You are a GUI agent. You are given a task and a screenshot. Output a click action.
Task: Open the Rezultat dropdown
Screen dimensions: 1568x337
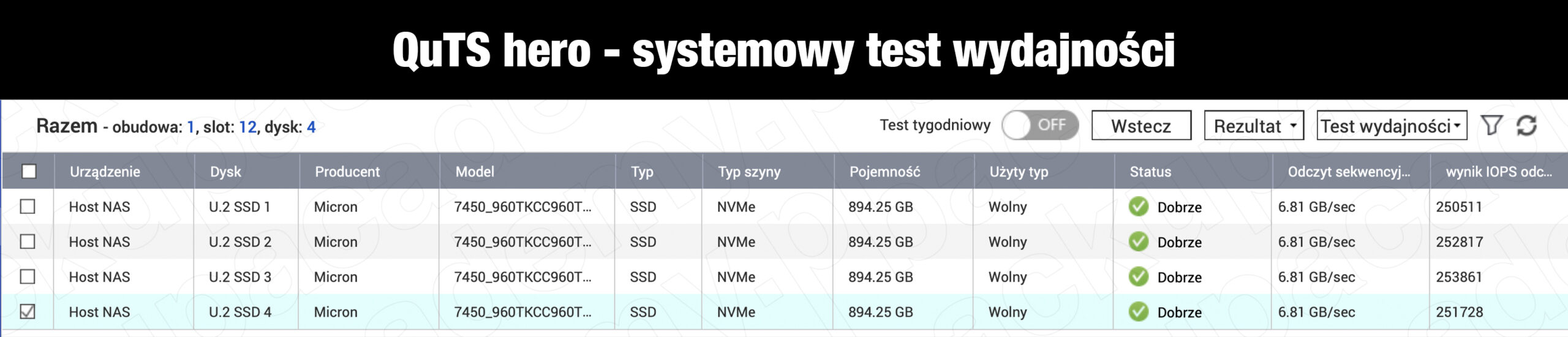tap(1254, 126)
